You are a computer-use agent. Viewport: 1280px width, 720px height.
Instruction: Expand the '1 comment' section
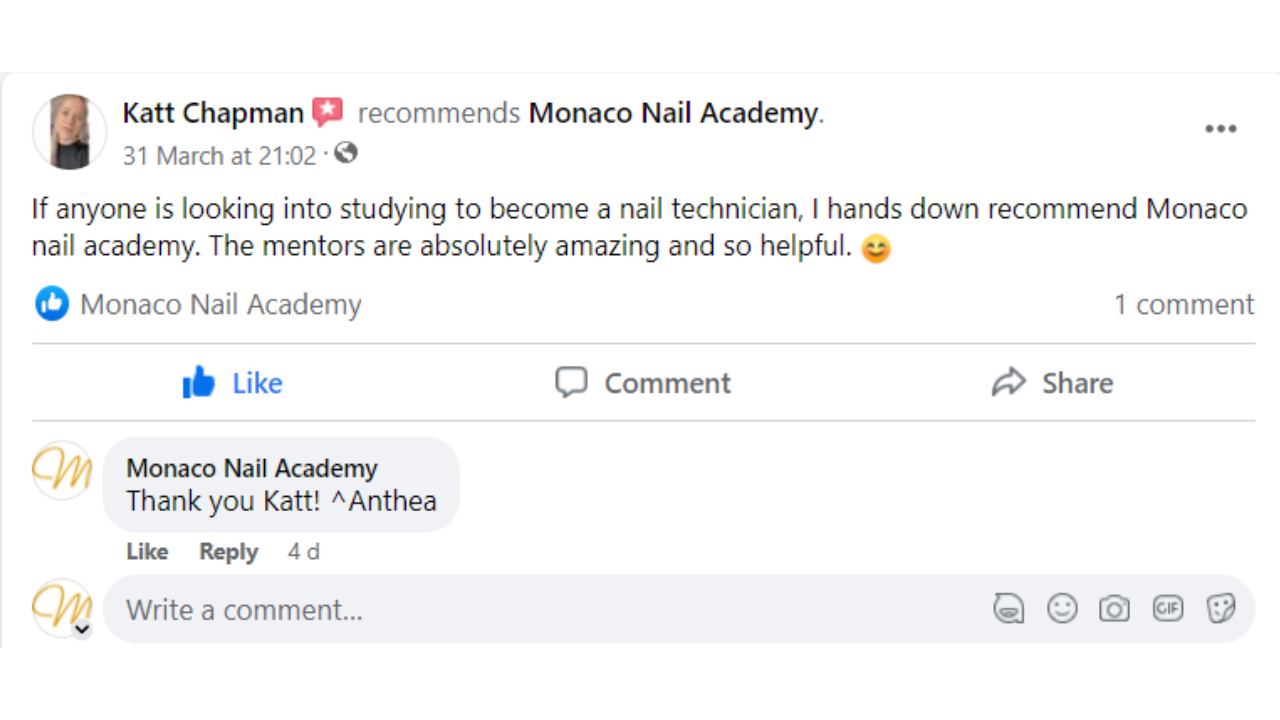tap(1183, 304)
